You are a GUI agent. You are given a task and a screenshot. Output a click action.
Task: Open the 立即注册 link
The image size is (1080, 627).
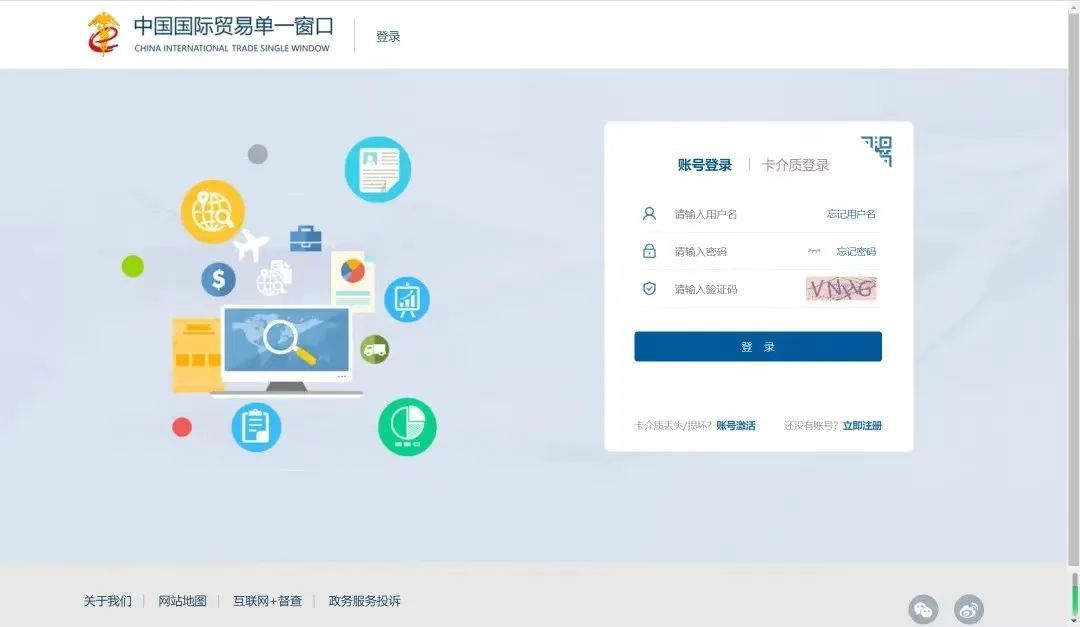click(x=862, y=426)
